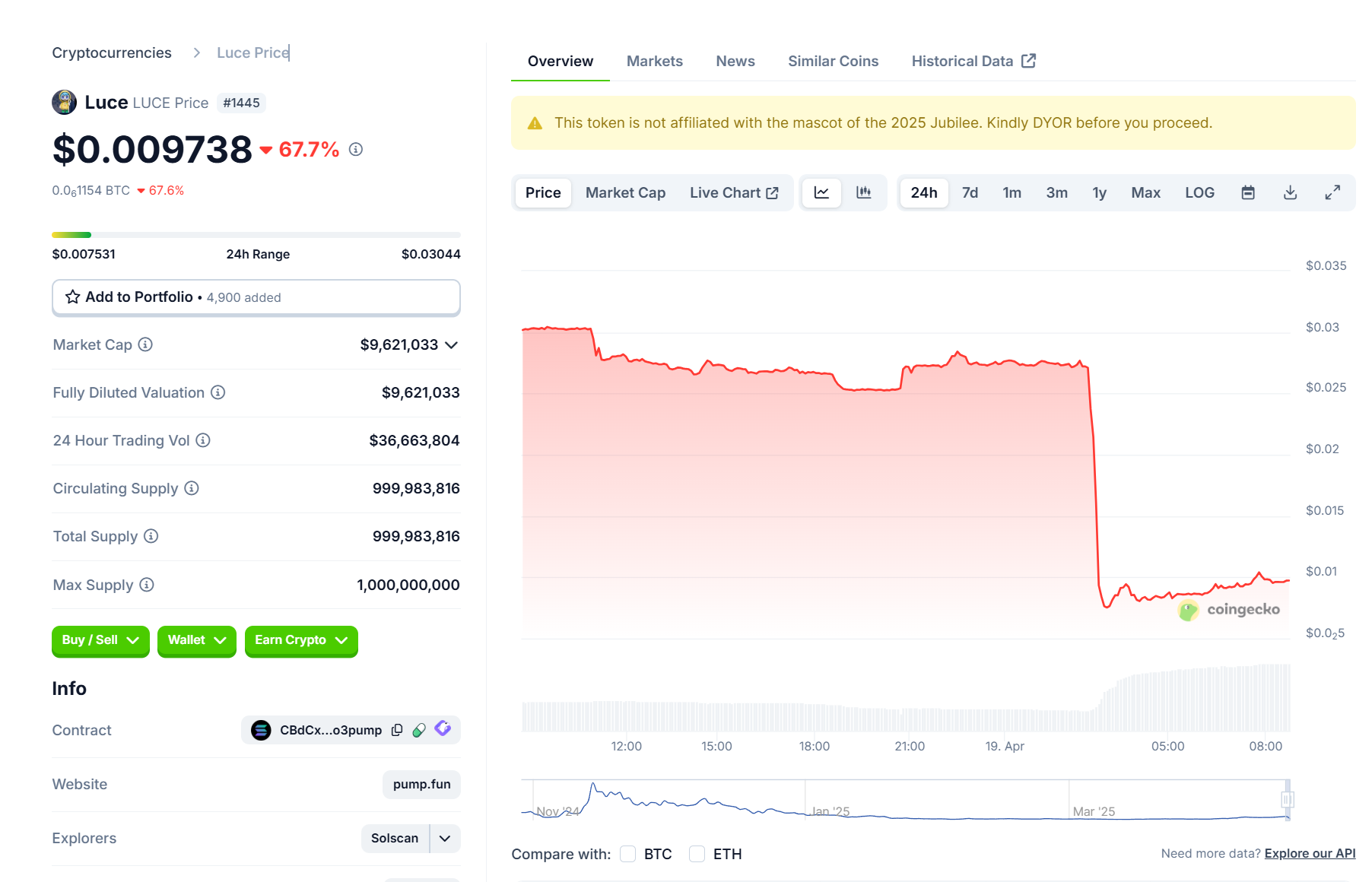This screenshot has height=882, width=1372.
Task: Expand the Explorers dropdown arrow
Action: coord(445,838)
